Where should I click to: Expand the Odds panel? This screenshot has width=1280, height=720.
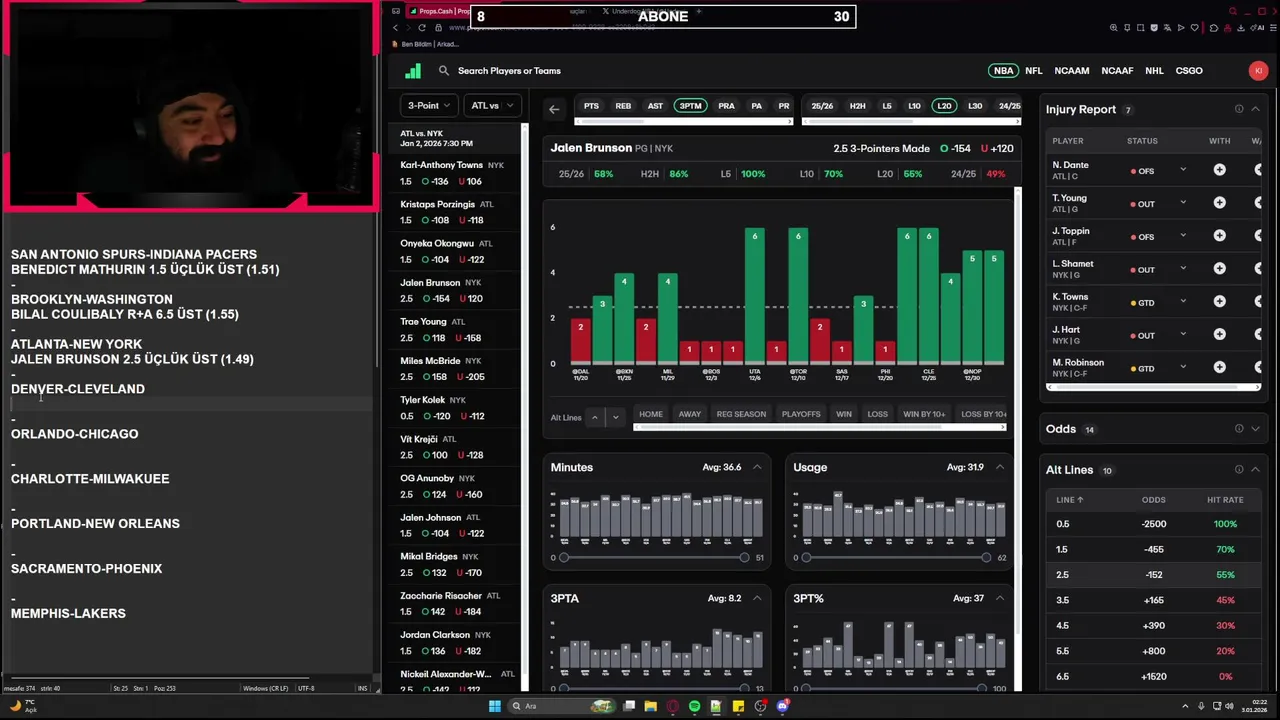[1256, 429]
